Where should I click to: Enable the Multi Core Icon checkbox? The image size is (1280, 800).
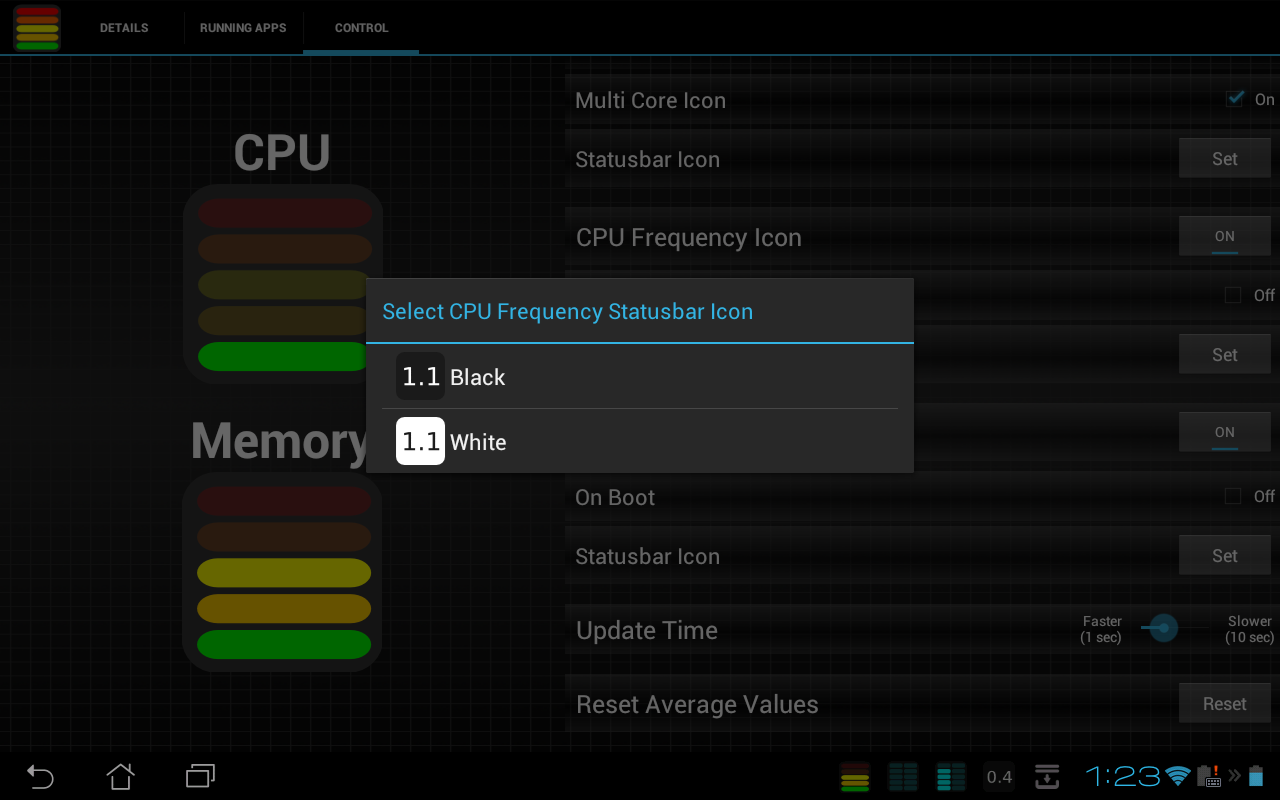click(x=1234, y=99)
